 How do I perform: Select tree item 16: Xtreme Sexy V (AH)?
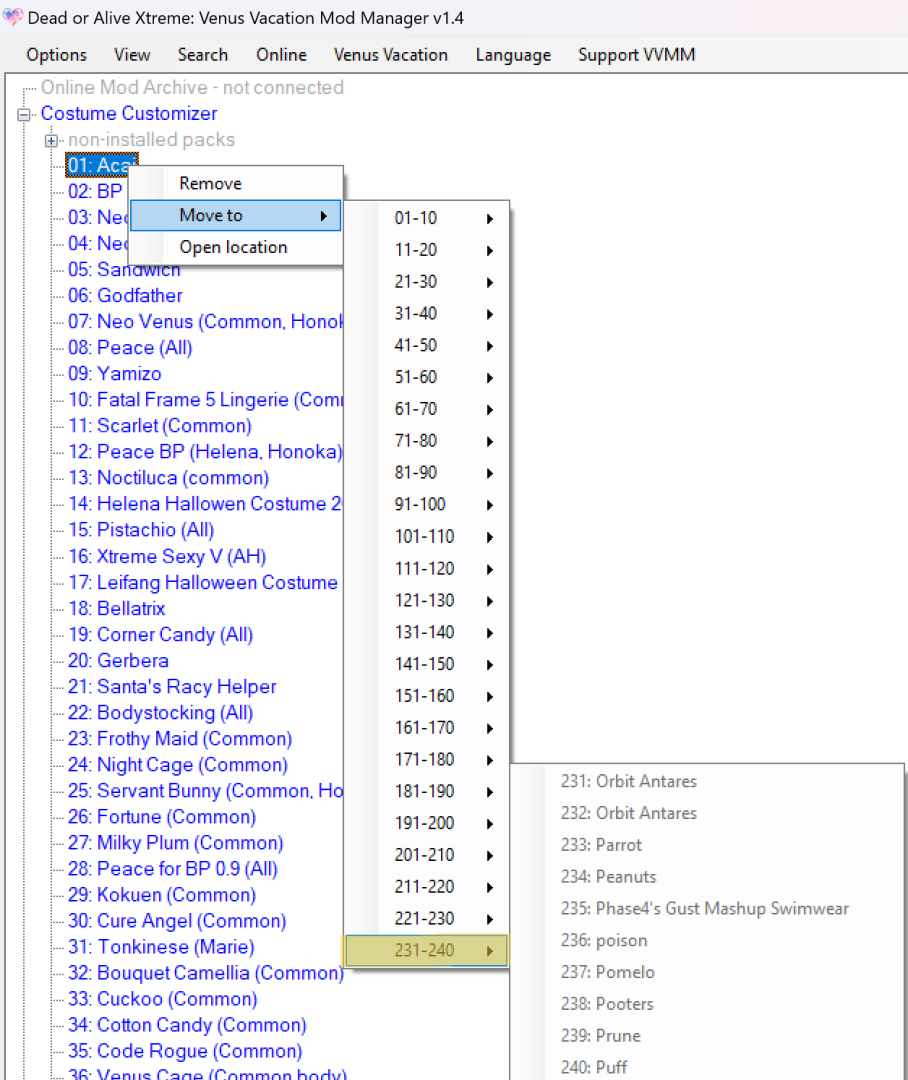pyautogui.click(x=167, y=557)
